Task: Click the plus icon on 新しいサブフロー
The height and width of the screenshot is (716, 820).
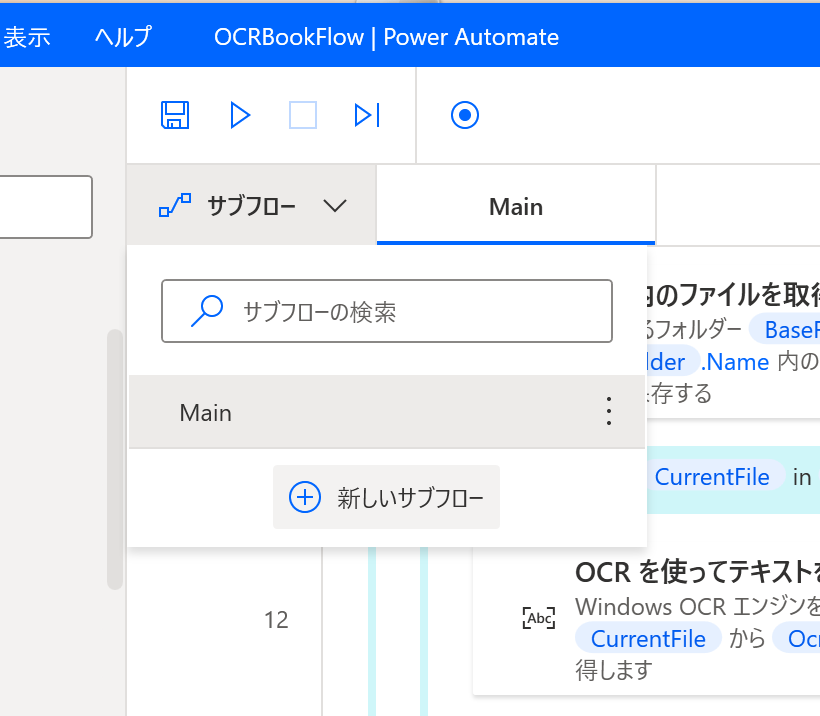Action: 304,497
